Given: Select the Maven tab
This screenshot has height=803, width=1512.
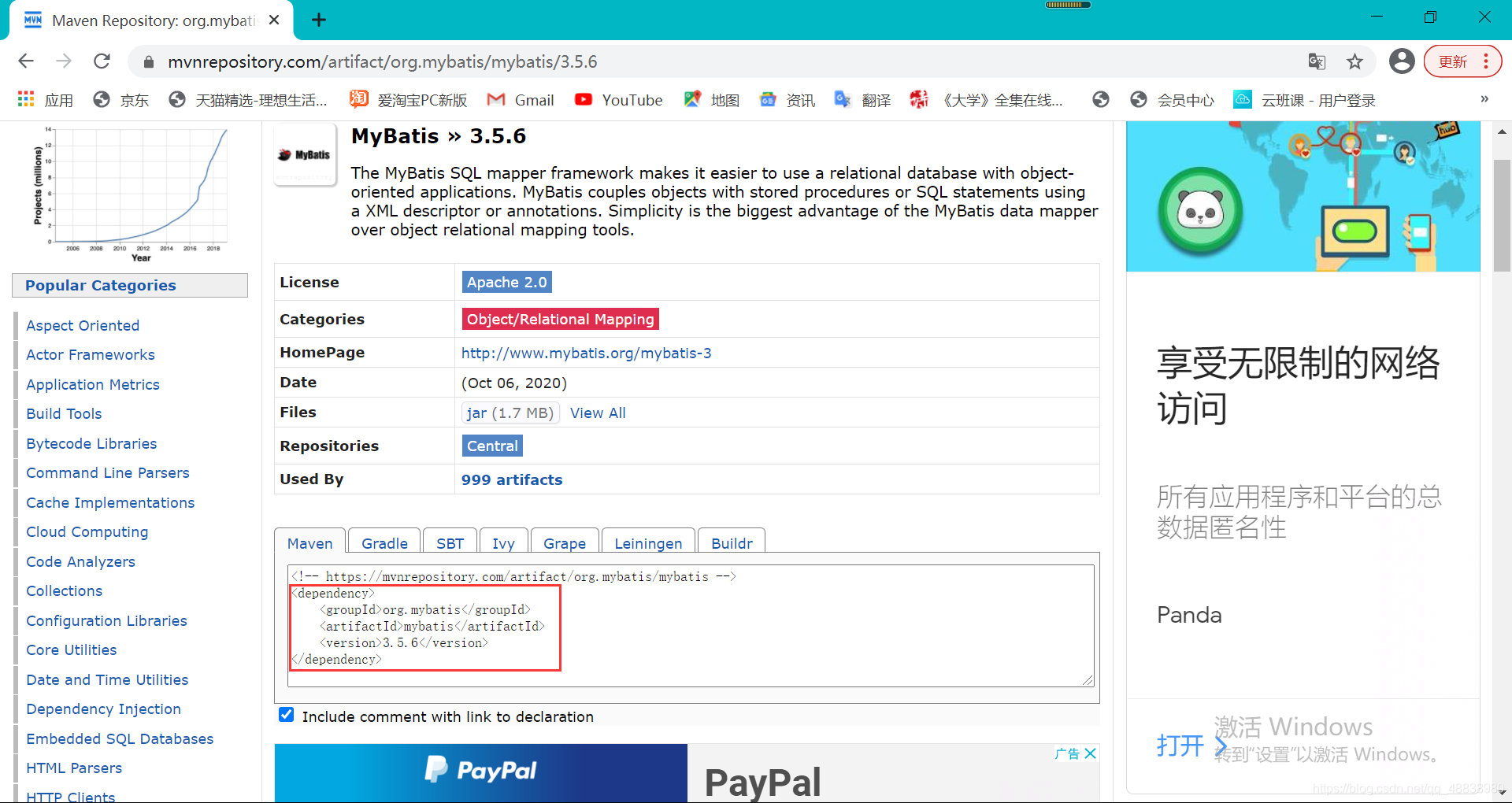Looking at the screenshot, I should click(x=309, y=542).
